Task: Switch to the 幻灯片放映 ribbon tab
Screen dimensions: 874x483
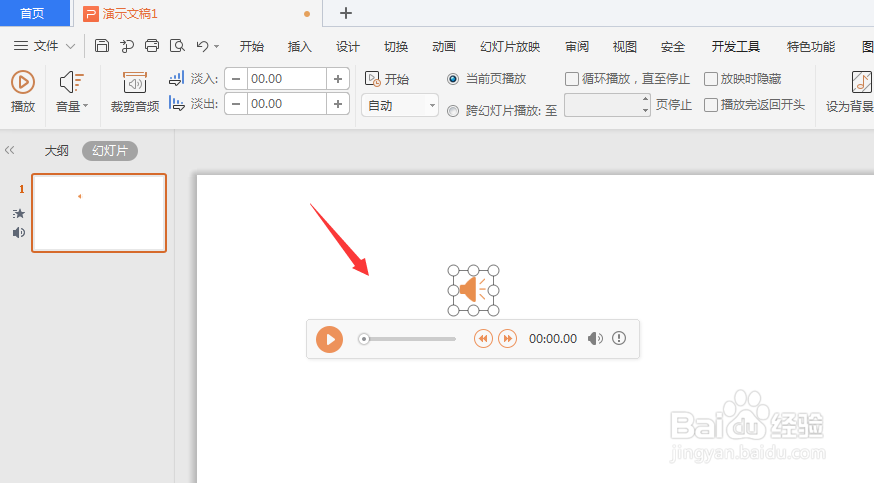Action: coord(510,46)
